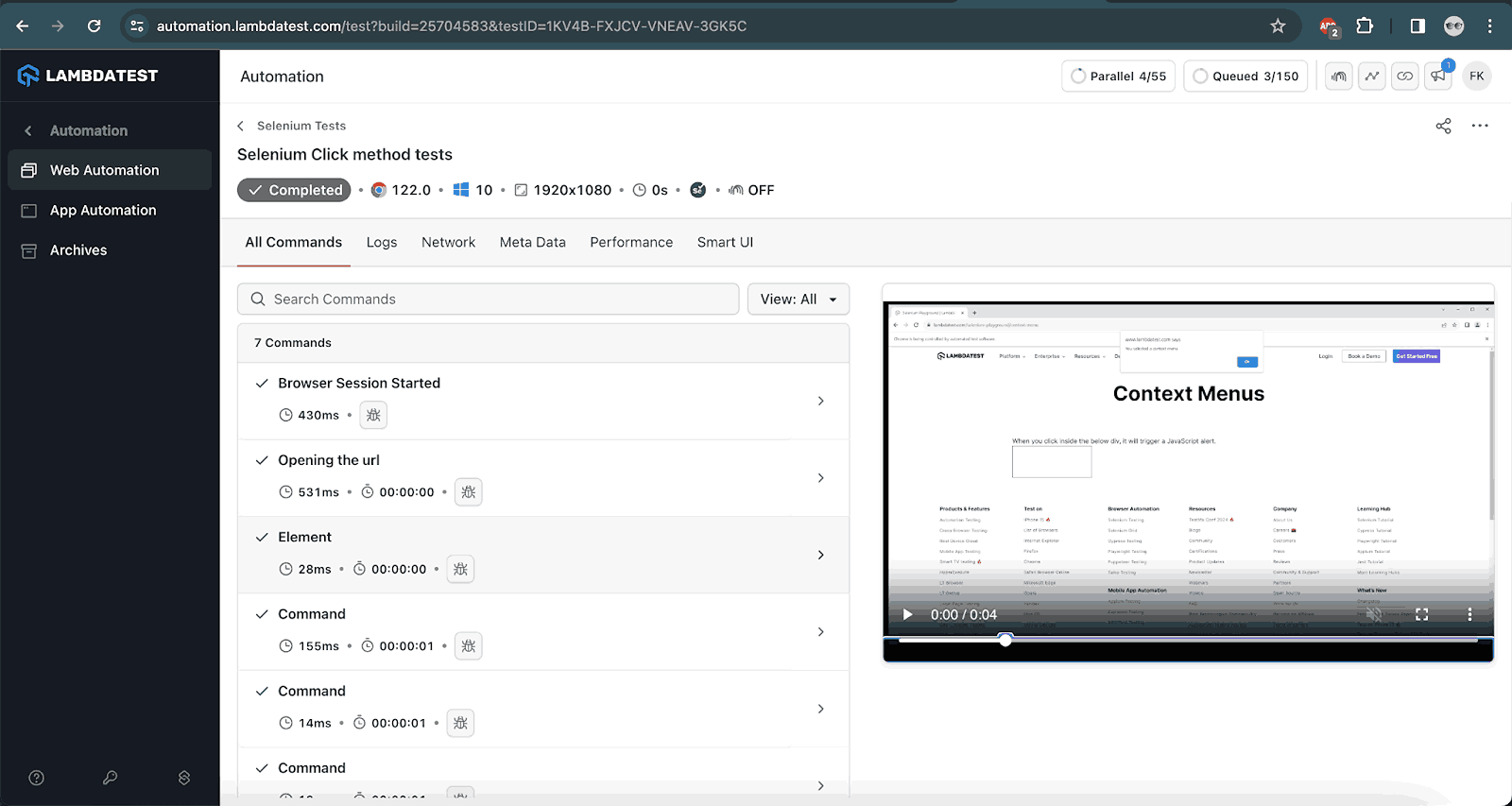Click the Chrome 122.0 browser icon

(x=379, y=190)
